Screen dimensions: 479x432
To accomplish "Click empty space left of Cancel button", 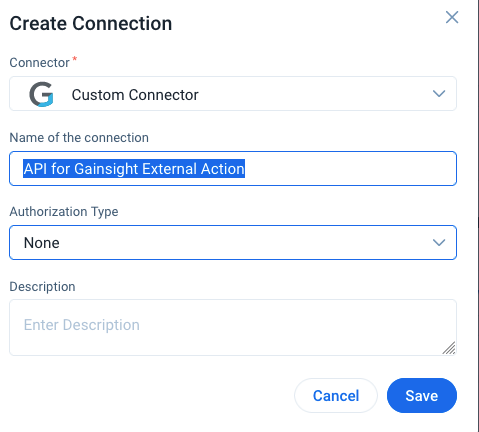I will click(x=150, y=396).
